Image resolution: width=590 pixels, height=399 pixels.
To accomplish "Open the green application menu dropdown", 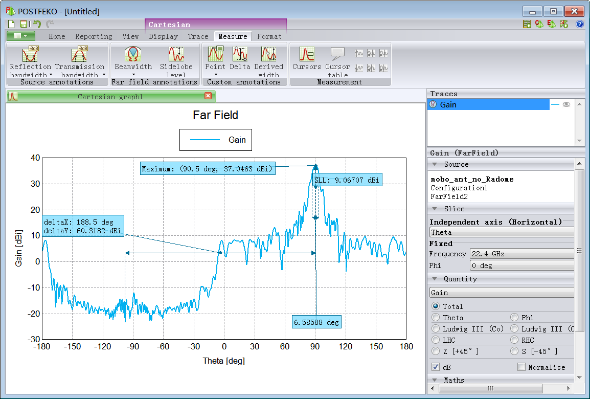I will [21, 36].
